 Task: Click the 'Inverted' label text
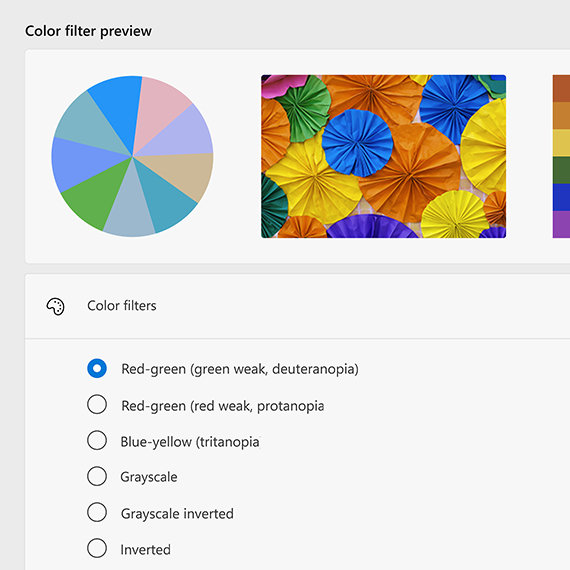point(145,550)
